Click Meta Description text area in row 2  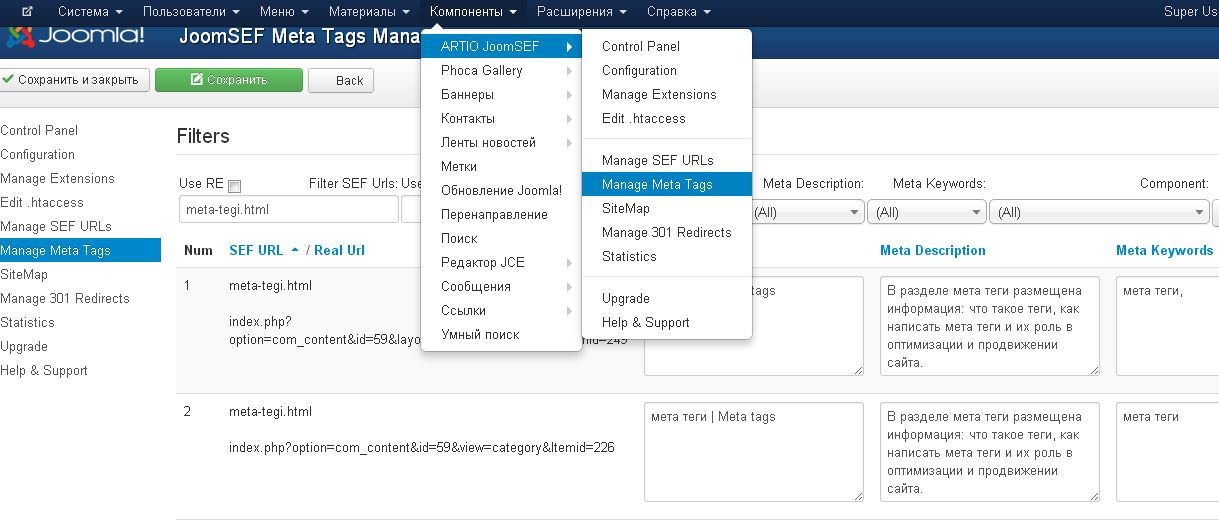(990, 451)
